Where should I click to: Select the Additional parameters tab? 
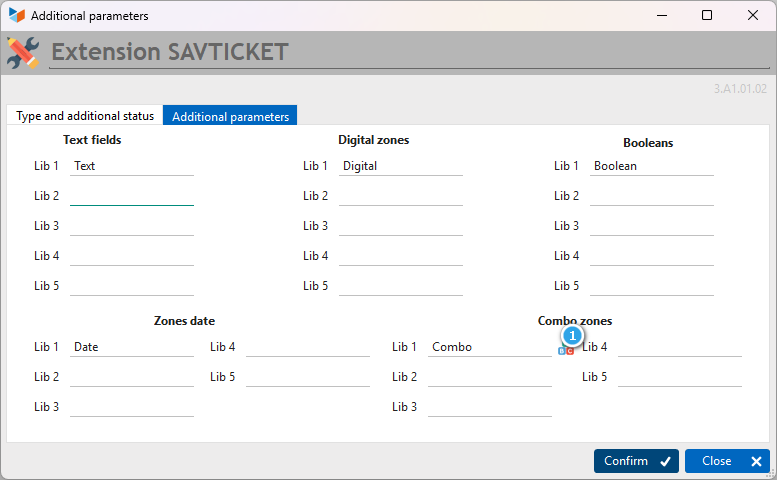pyautogui.click(x=230, y=115)
